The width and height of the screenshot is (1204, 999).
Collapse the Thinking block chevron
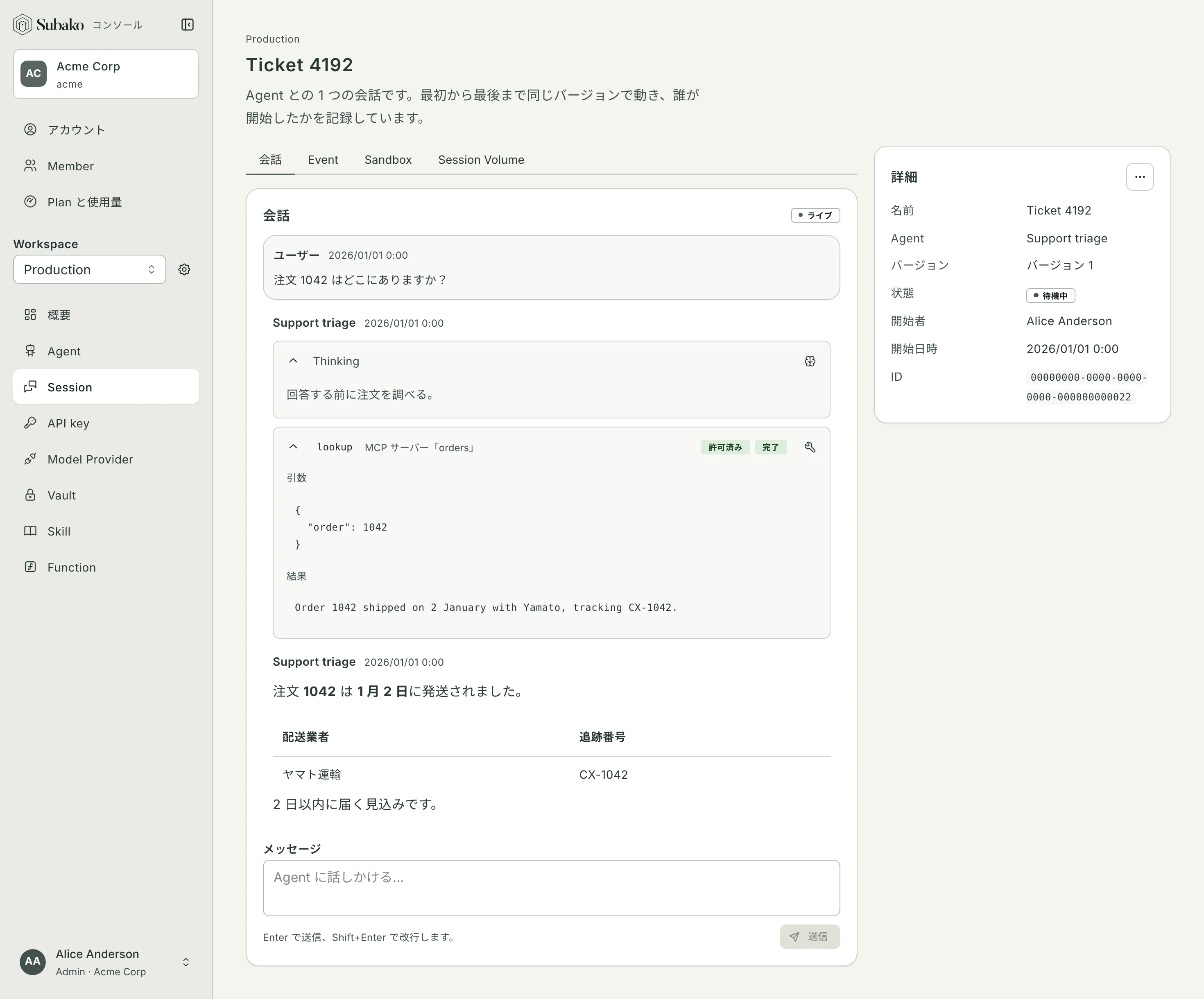[x=293, y=361]
